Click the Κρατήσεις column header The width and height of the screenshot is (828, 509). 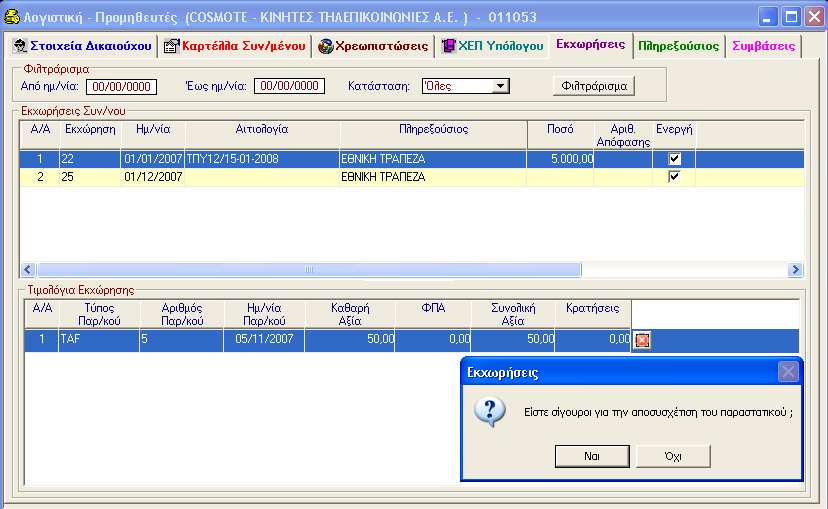click(593, 314)
